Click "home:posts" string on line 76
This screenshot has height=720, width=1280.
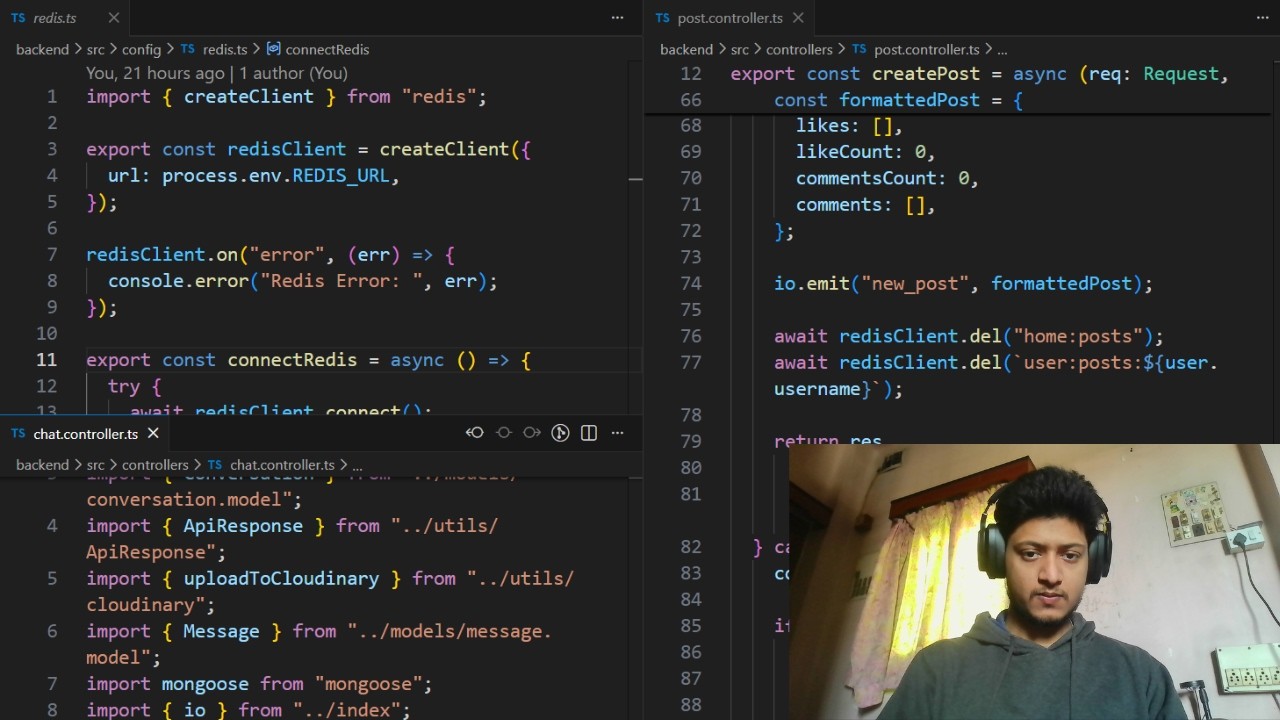1079,336
